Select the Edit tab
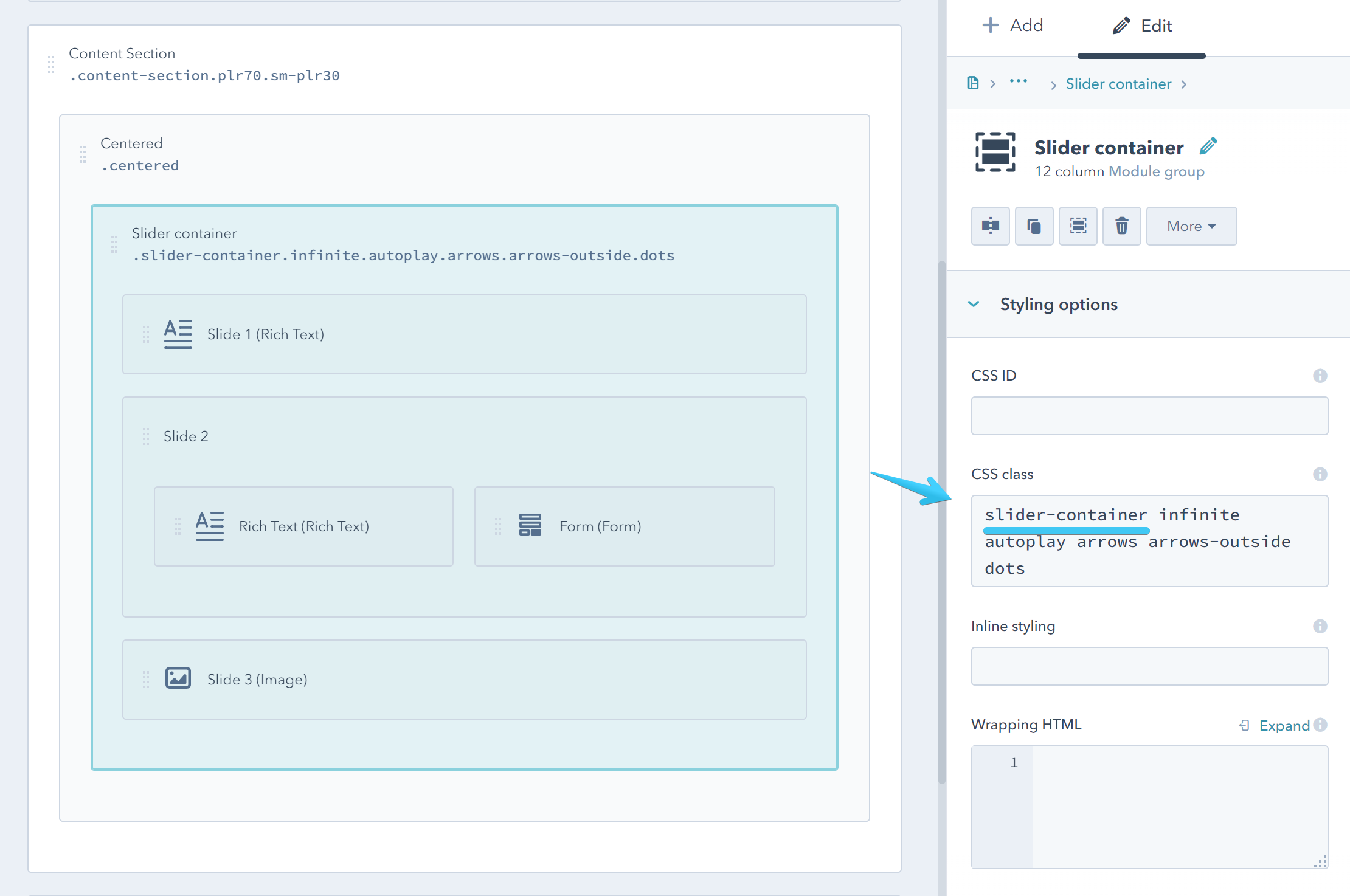Image resolution: width=1350 pixels, height=896 pixels. pos(1141,25)
